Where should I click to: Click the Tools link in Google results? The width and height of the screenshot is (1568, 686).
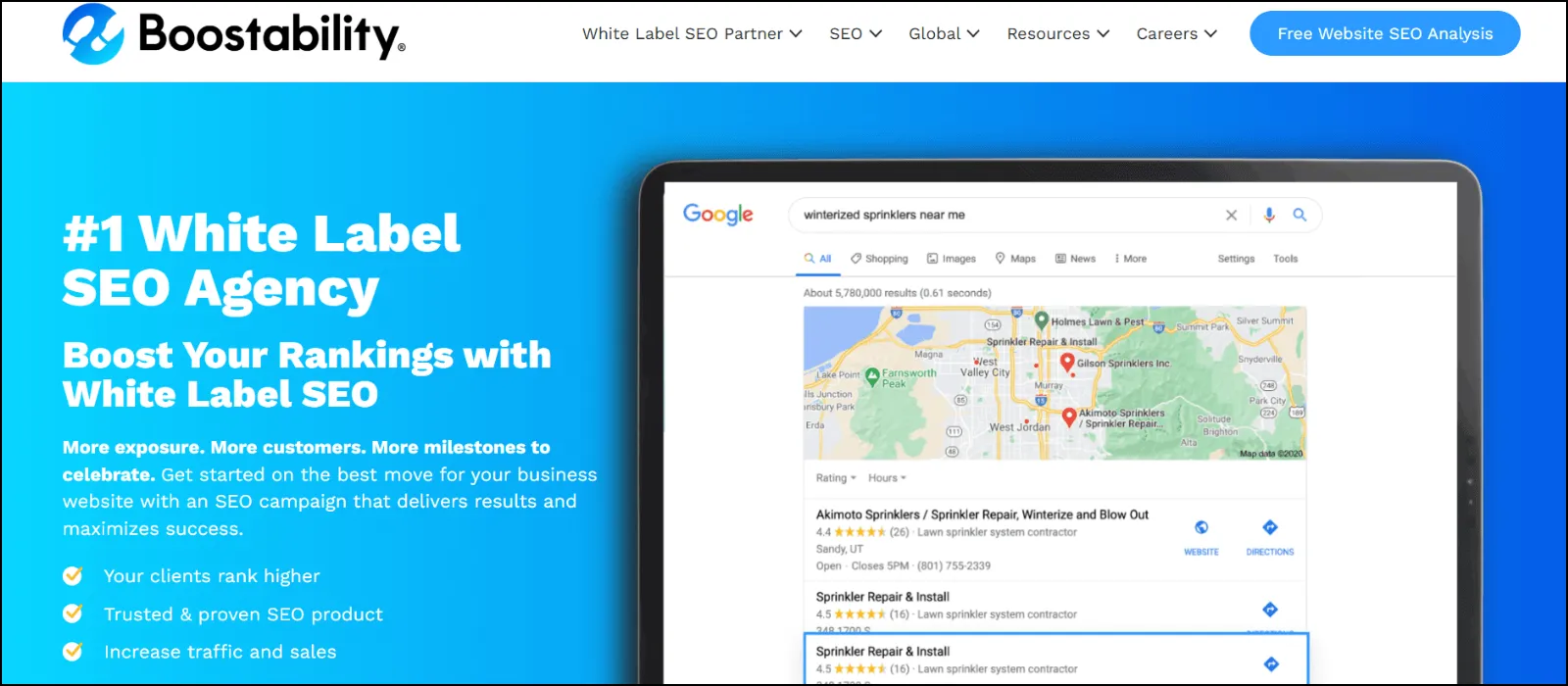(1286, 259)
